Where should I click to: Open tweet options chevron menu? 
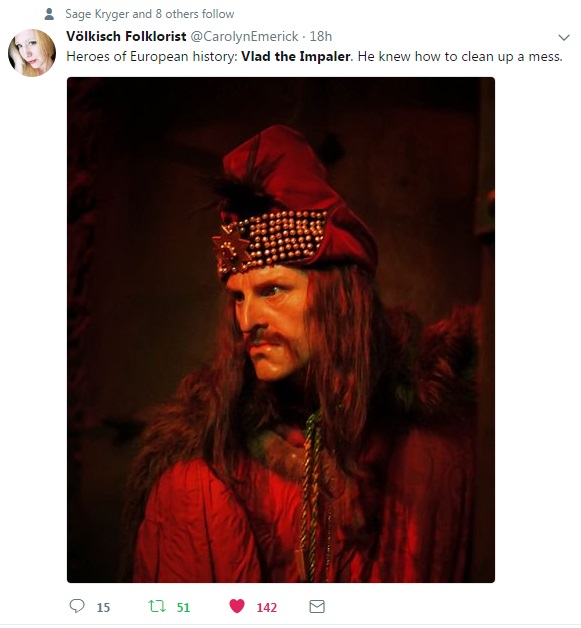point(564,38)
